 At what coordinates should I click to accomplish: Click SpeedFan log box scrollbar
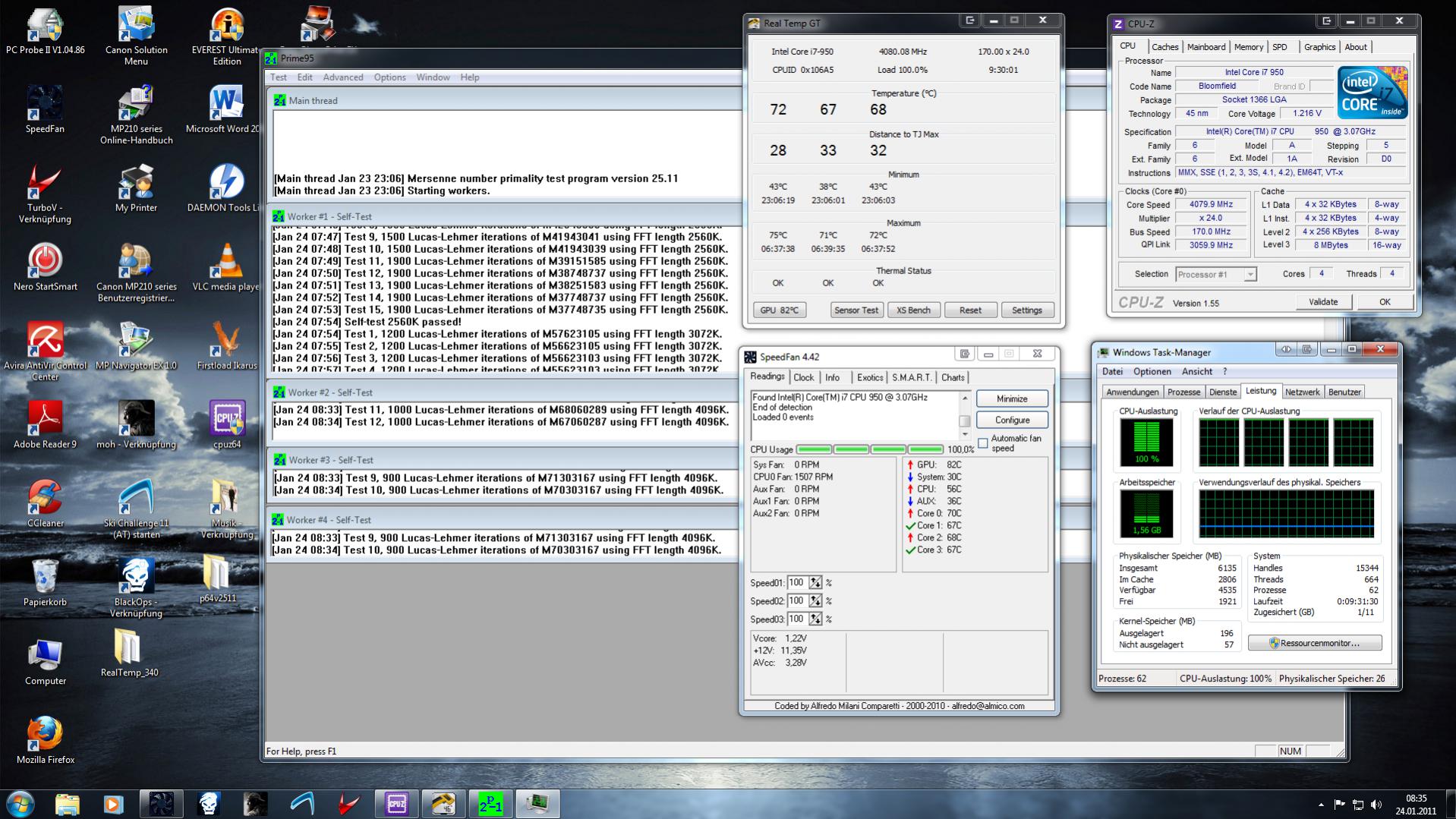tap(965, 416)
